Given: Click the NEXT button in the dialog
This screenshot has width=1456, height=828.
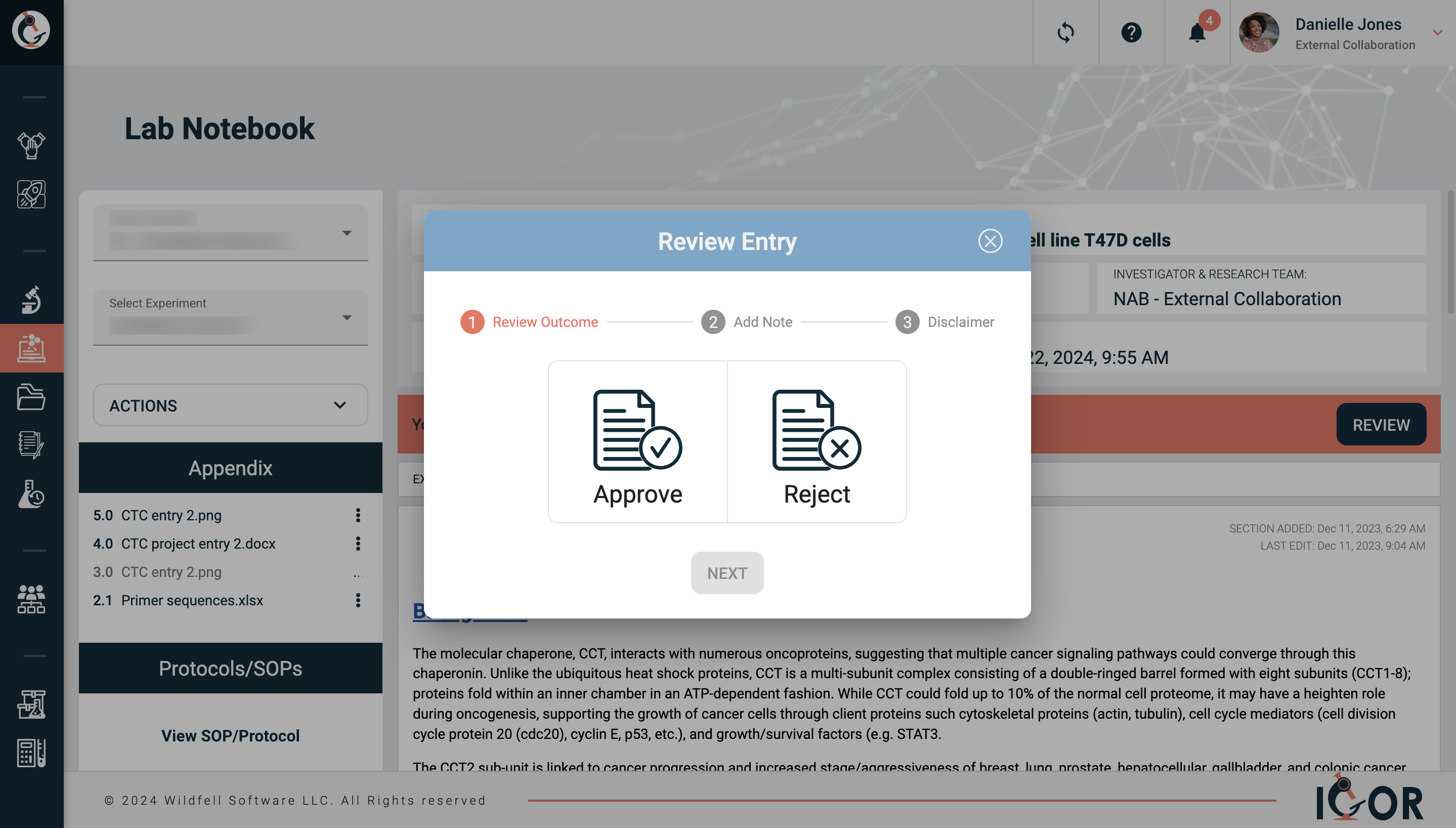Looking at the screenshot, I should click(x=727, y=572).
